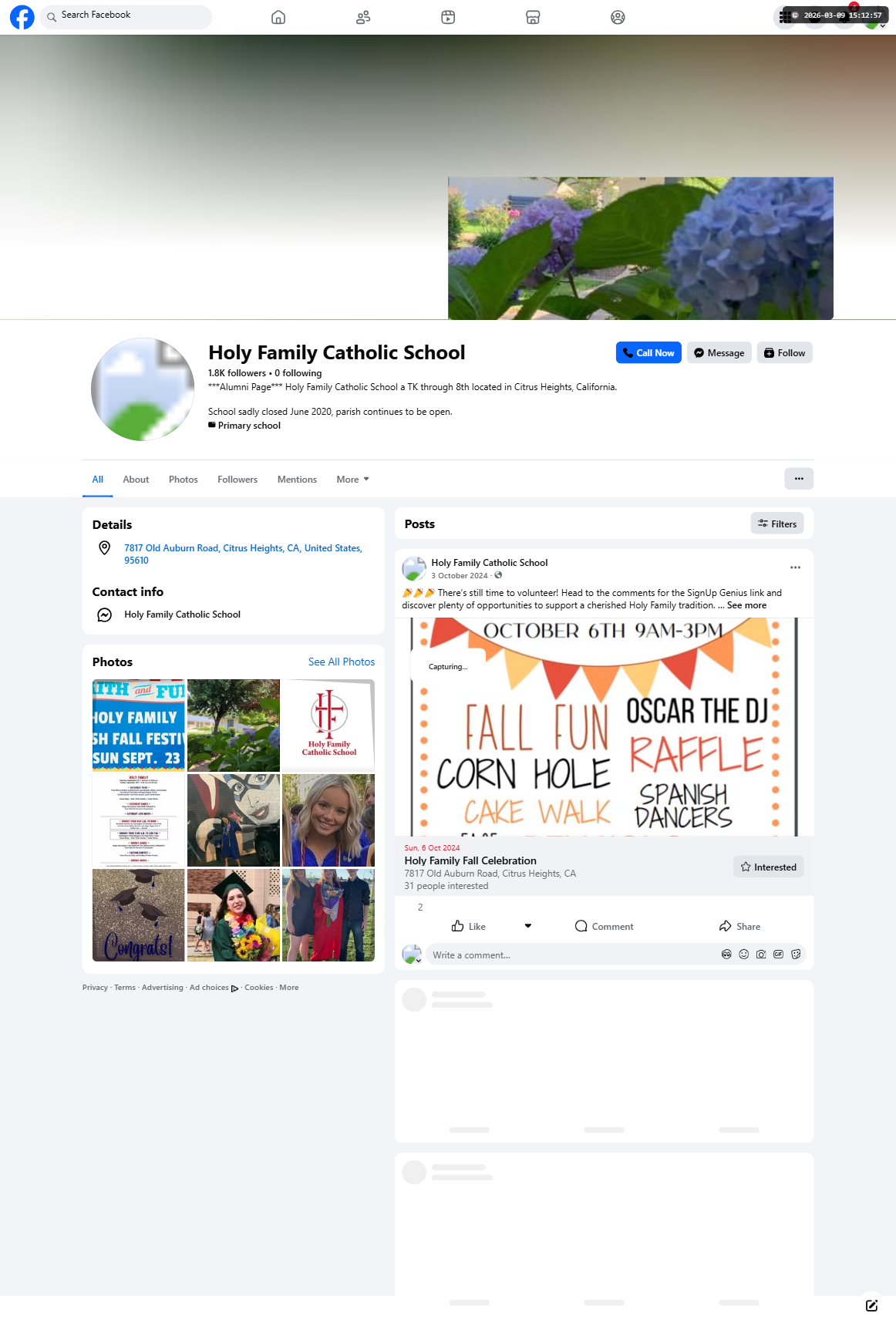Open the reaction-identity dropdown arrow beside Like
Image resolution: width=896 pixels, height=1330 pixels.
point(528,926)
